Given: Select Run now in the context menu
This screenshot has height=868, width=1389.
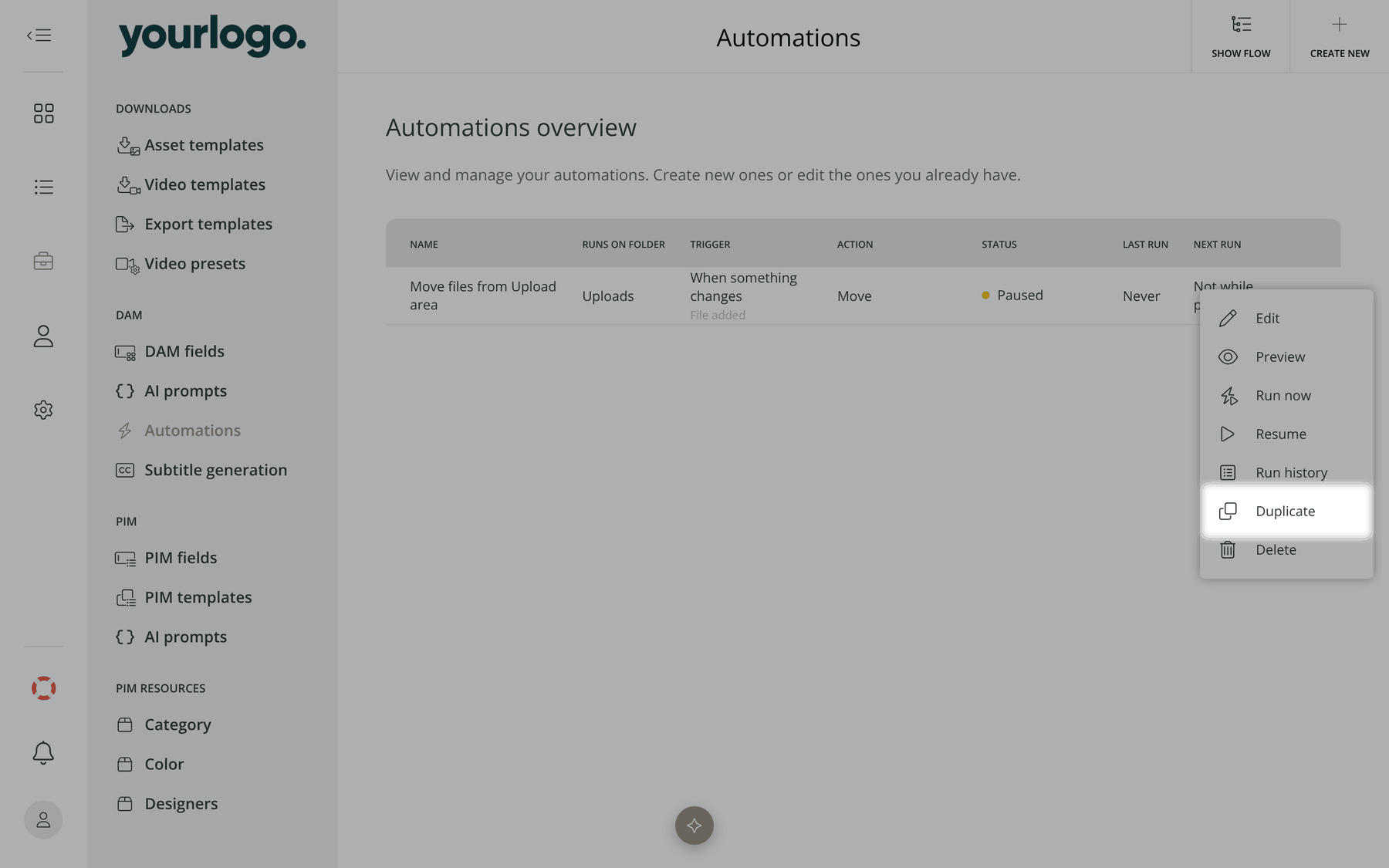Looking at the screenshot, I should [1286, 395].
